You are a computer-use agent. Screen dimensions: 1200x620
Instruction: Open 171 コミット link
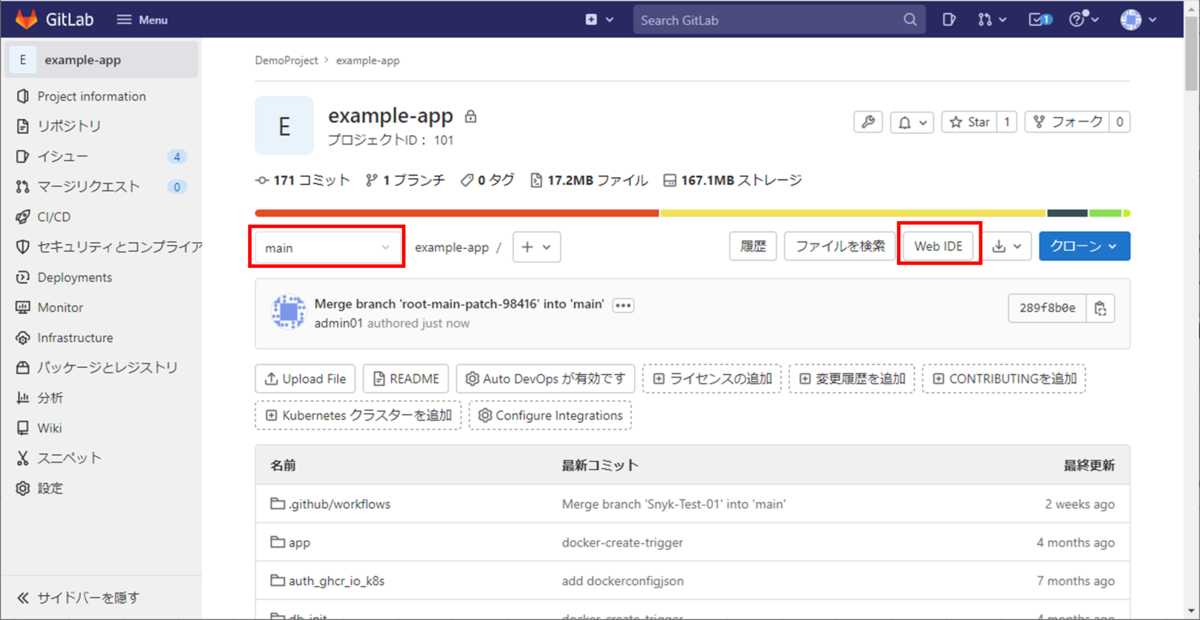(303, 181)
